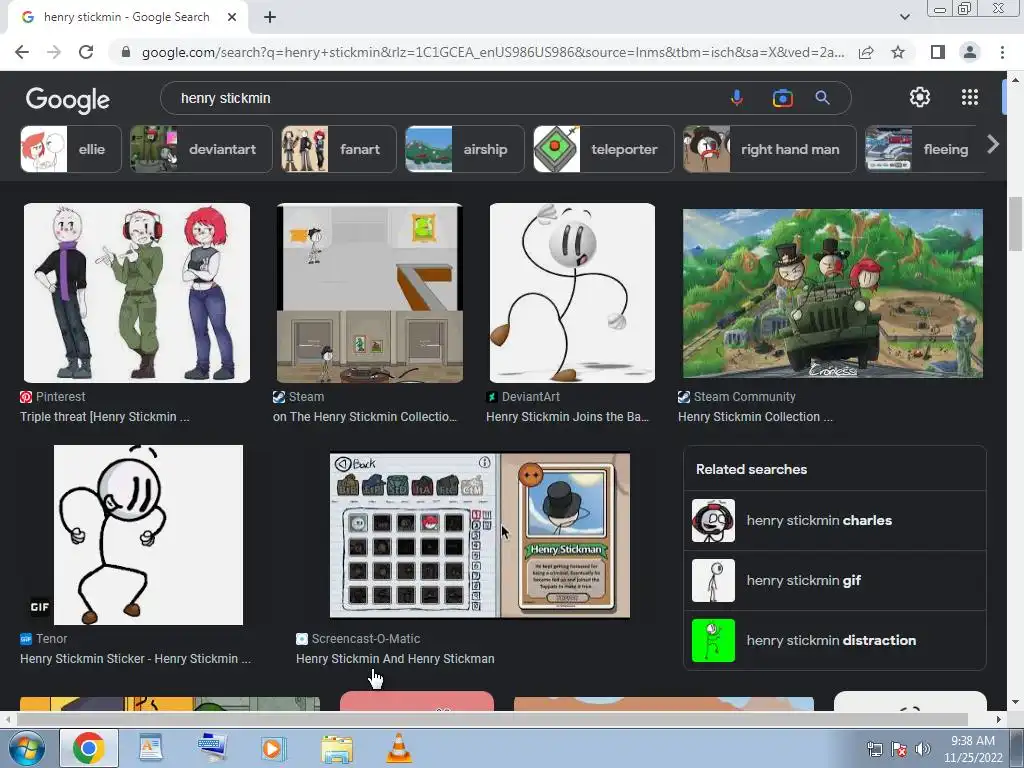Image resolution: width=1024 pixels, height=768 pixels.
Task: Open Windows Media Player from taskbar
Action: 273,748
